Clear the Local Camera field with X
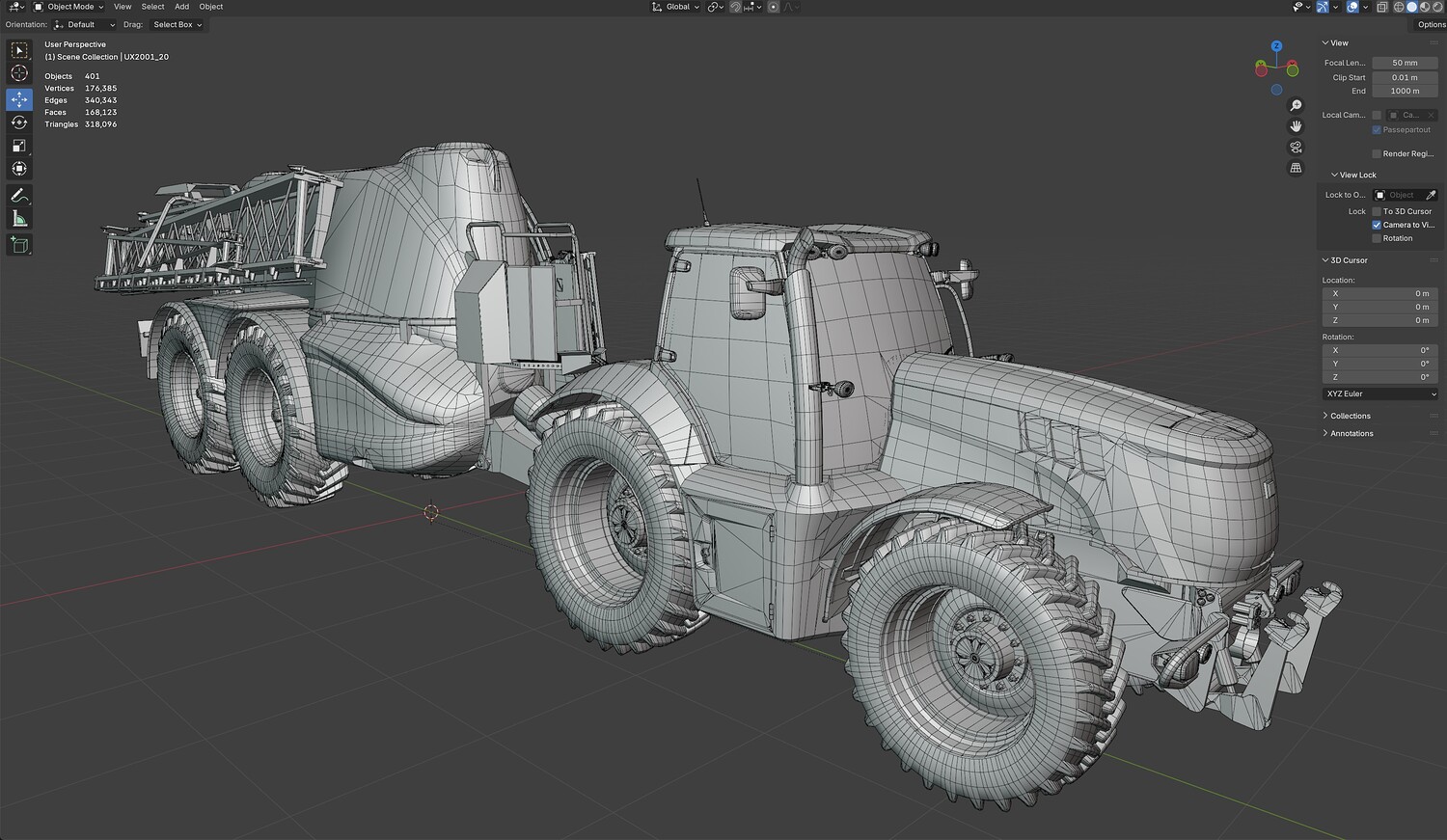Image resolution: width=1447 pixels, height=840 pixels. [1431, 115]
